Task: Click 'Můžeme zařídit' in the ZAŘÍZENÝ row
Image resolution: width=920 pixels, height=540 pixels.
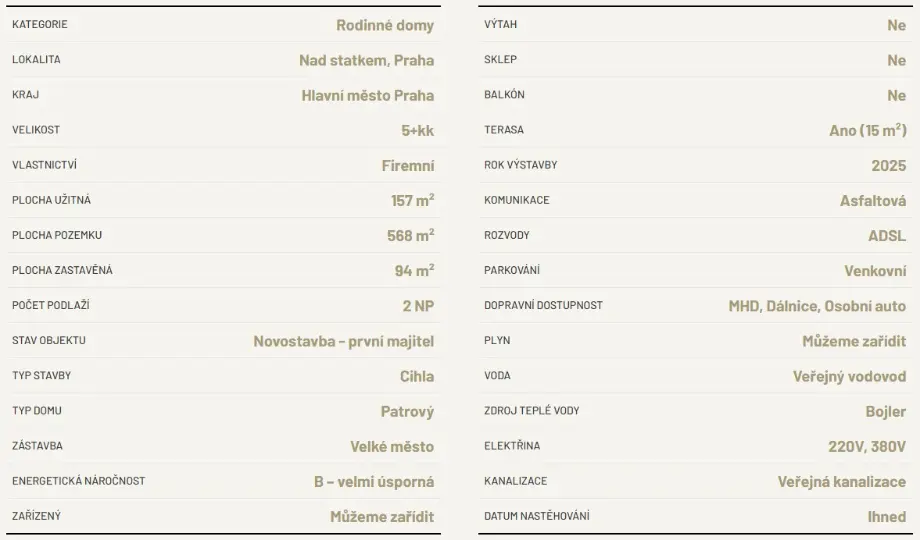Action: tap(382, 517)
